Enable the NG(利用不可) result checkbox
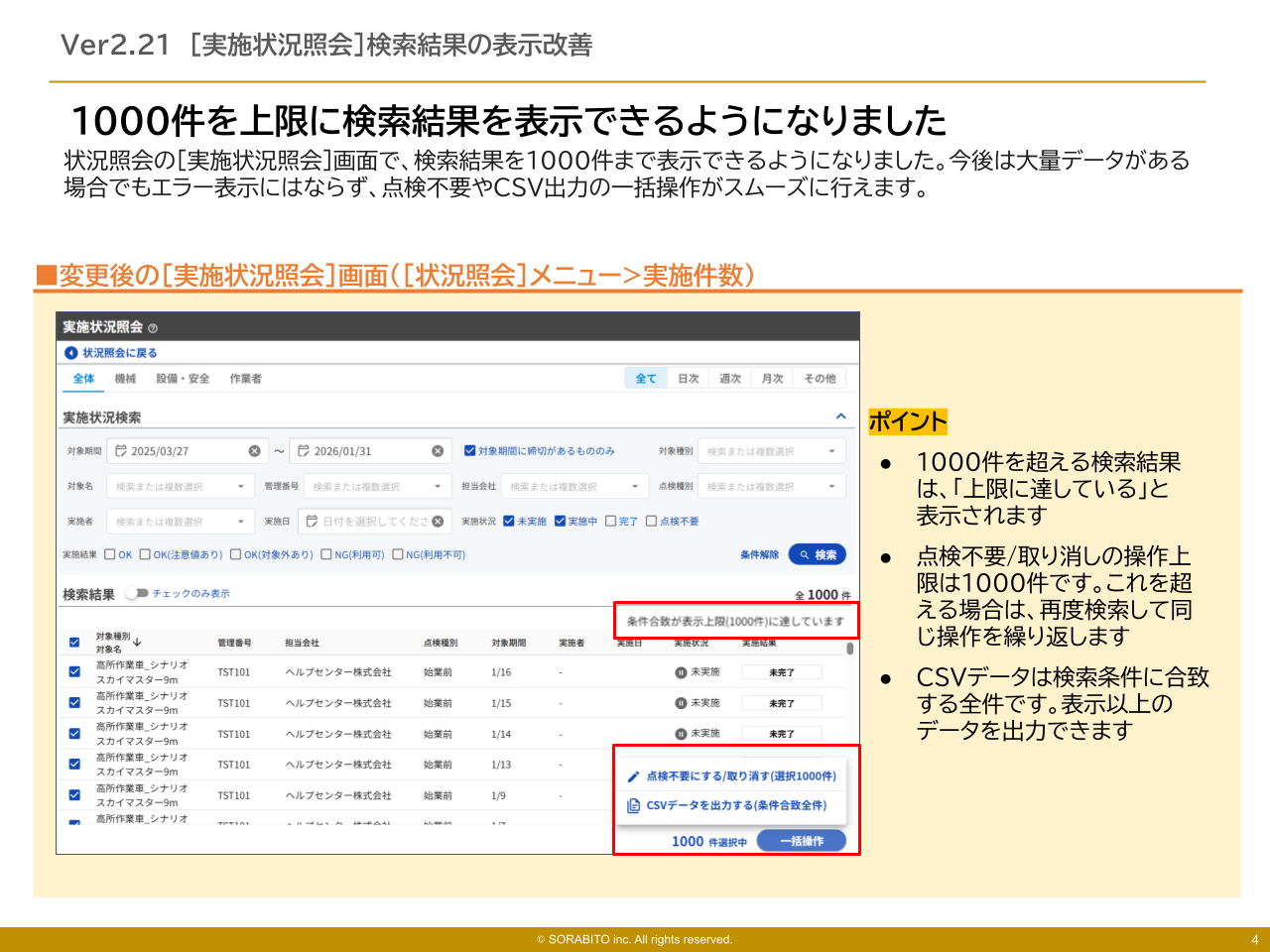This screenshot has height=952, width=1270. click(x=398, y=555)
